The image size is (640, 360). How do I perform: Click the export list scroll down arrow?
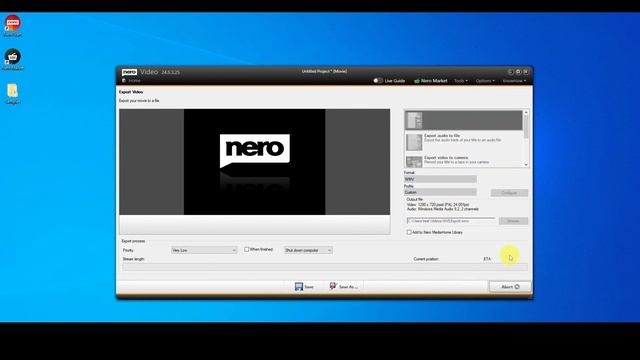tap(526, 164)
